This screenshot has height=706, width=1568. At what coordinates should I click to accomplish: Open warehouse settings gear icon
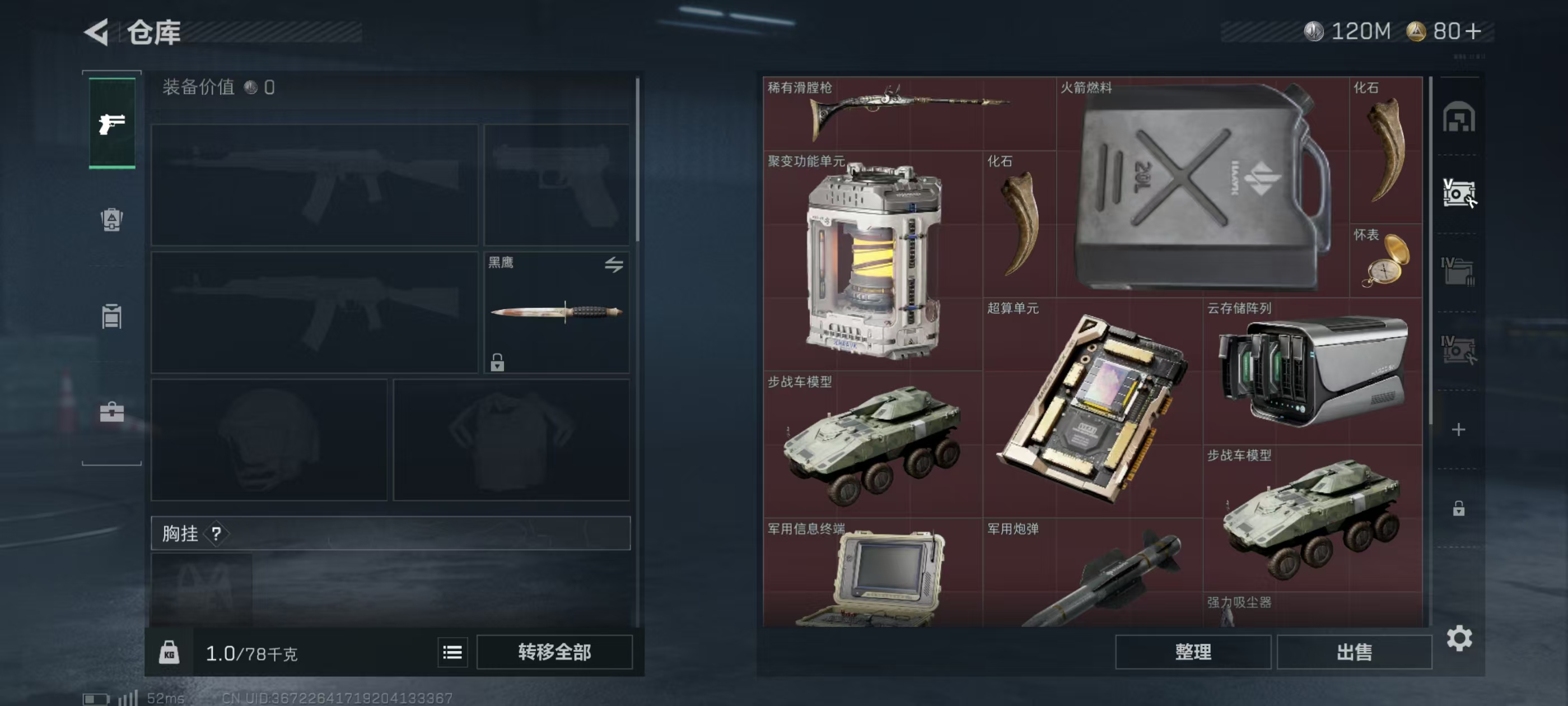(1459, 638)
